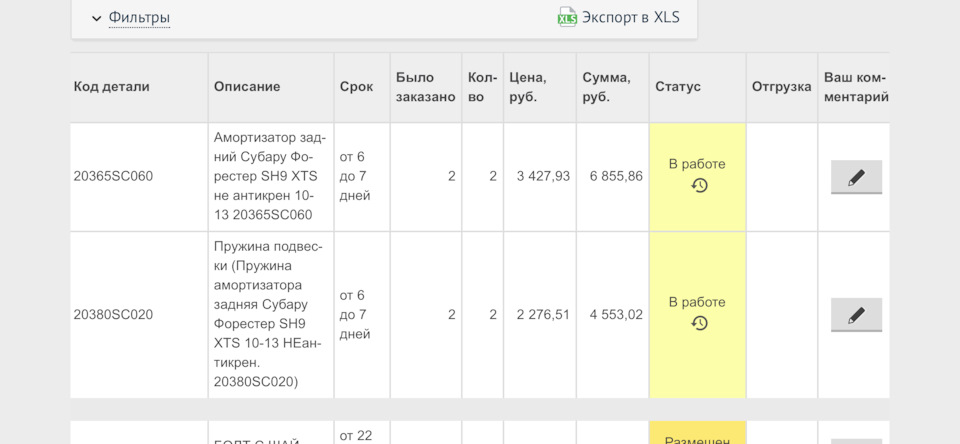The width and height of the screenshot is (960, 444).
Task: Click the XLS file icon
Action: click(x=567, y=17)
